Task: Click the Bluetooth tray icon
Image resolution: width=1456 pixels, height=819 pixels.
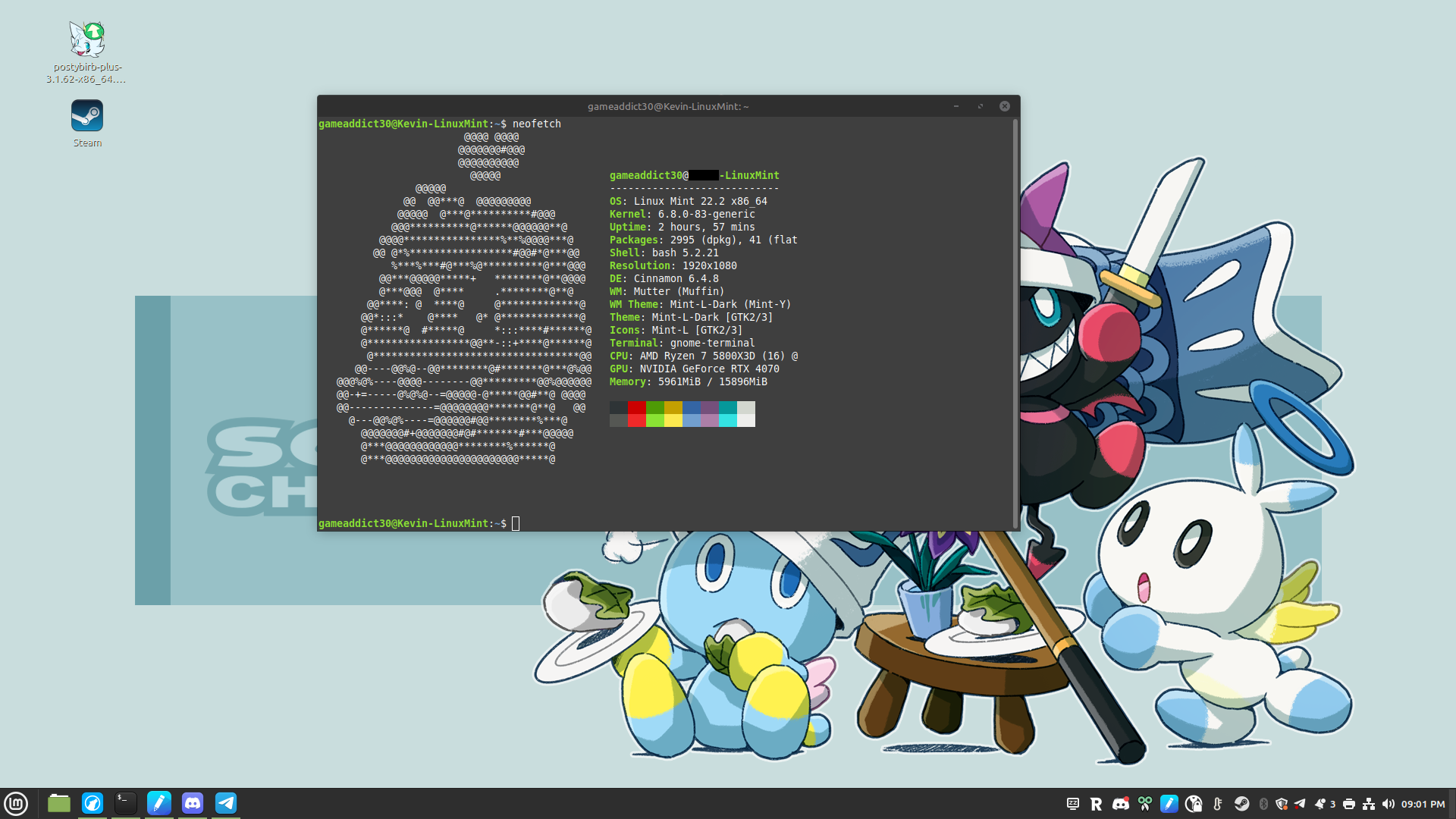Action: pyautogui.click(x=1263, y=804)
